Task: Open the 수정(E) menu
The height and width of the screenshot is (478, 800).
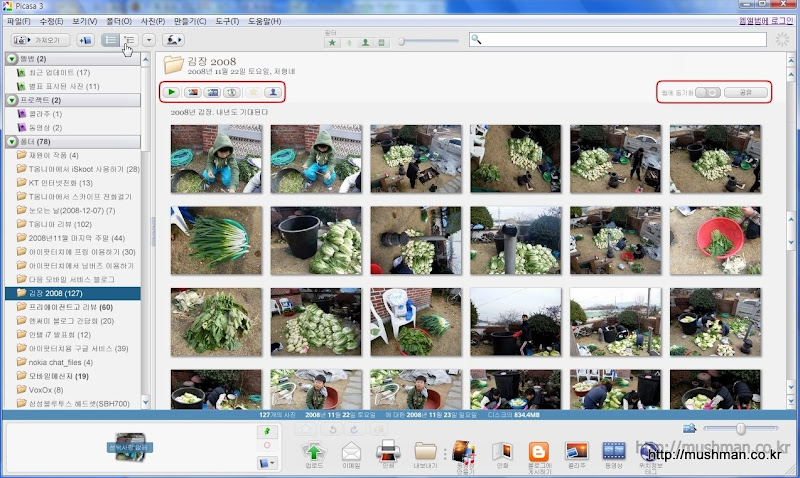Action: 52,21
